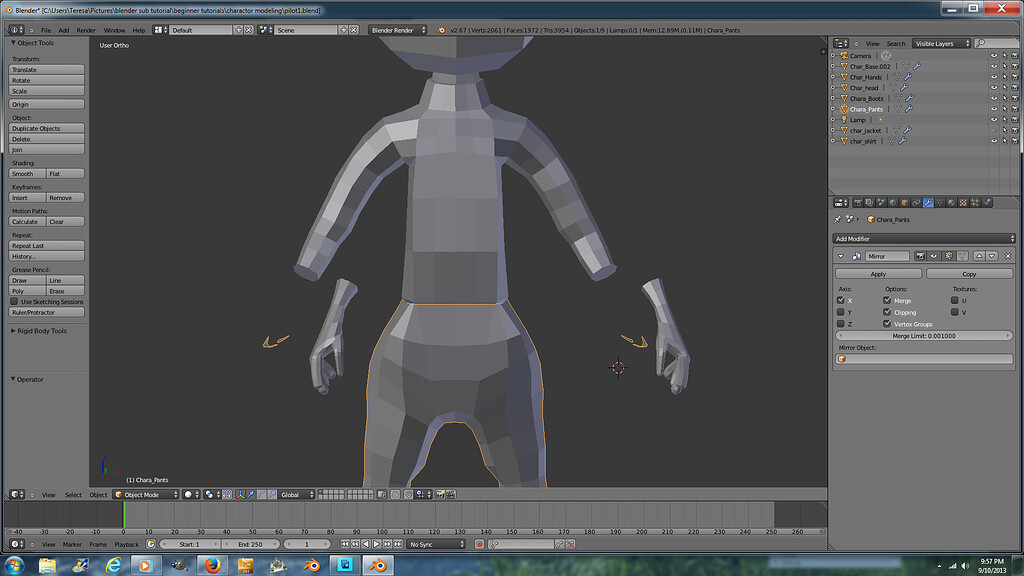Enable the Y axis checkbox for Mirror
Image resolution: width=1024 pixels, height=576 pixels.
(840, 312)
